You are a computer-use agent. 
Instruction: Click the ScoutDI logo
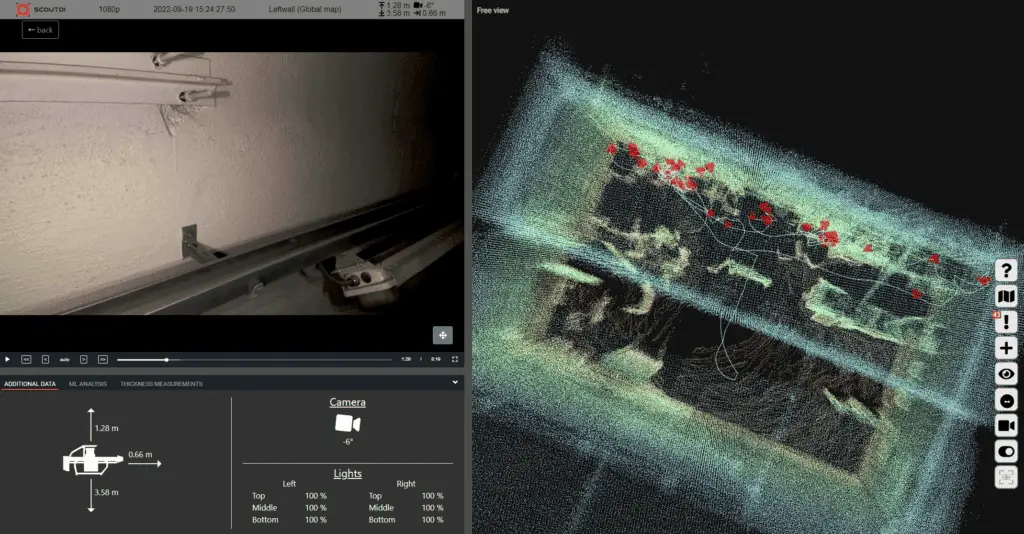(x=40, y=10)
